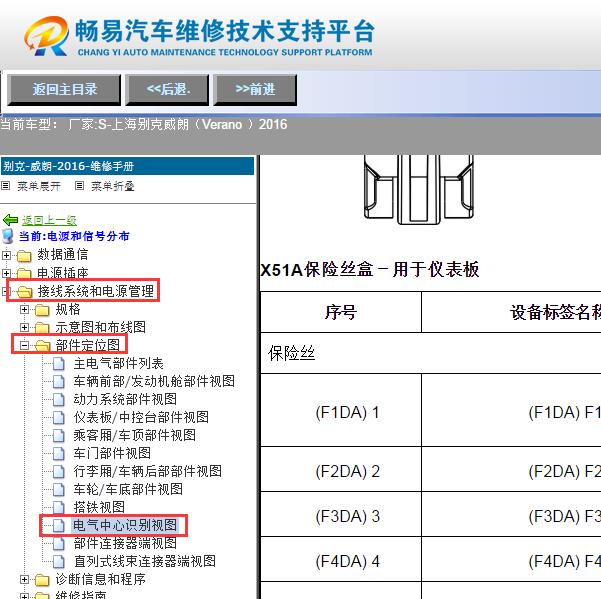The width and height of the screenshot is (601, 599).
Task: Go back with the <<后退 button
Action: point(167,90)
